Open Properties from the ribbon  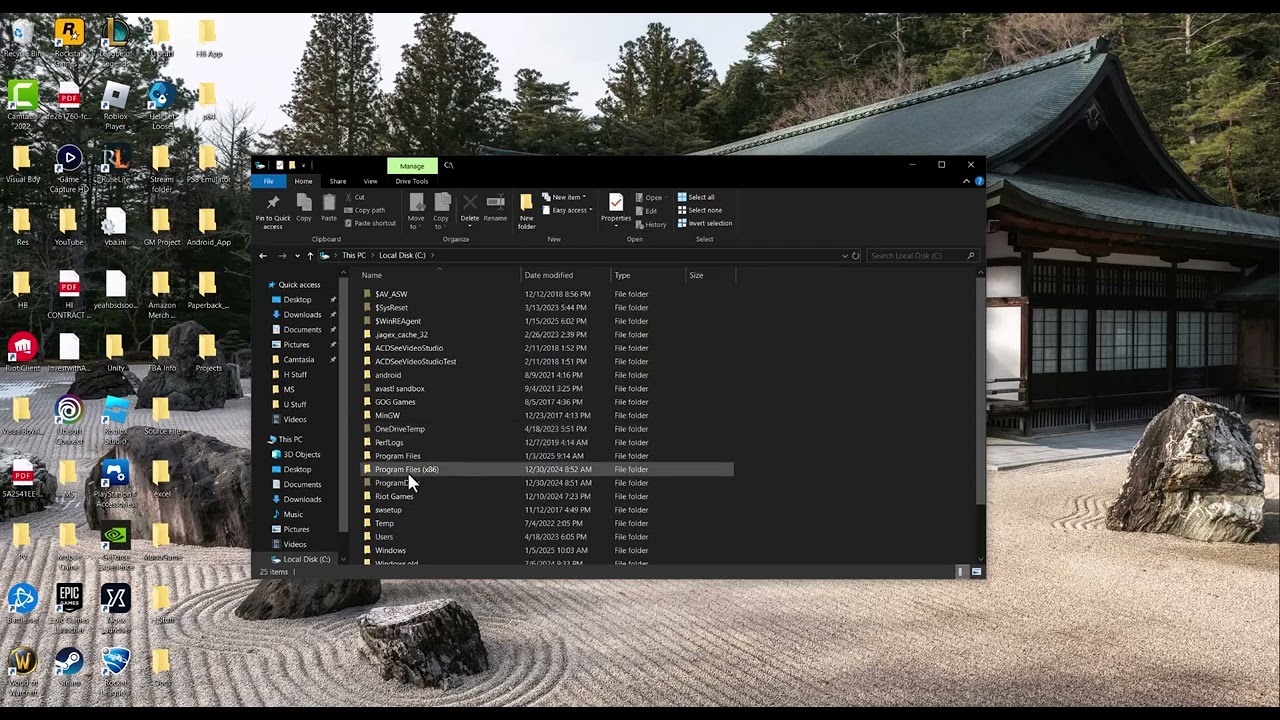616,208
